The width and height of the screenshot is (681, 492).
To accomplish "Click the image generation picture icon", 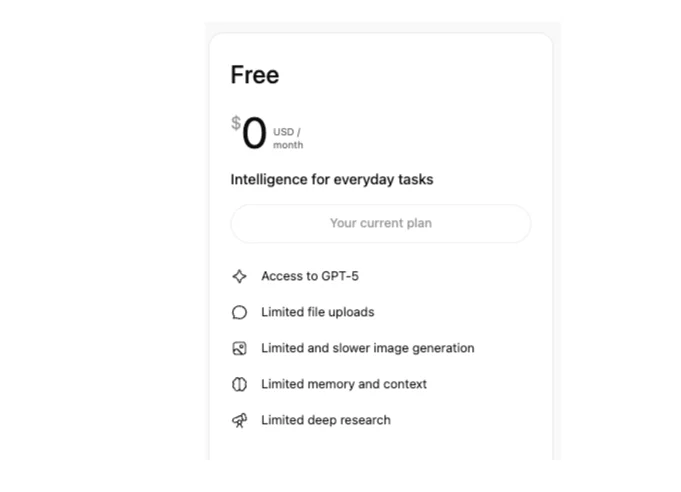I will click(x=239, y=348).
